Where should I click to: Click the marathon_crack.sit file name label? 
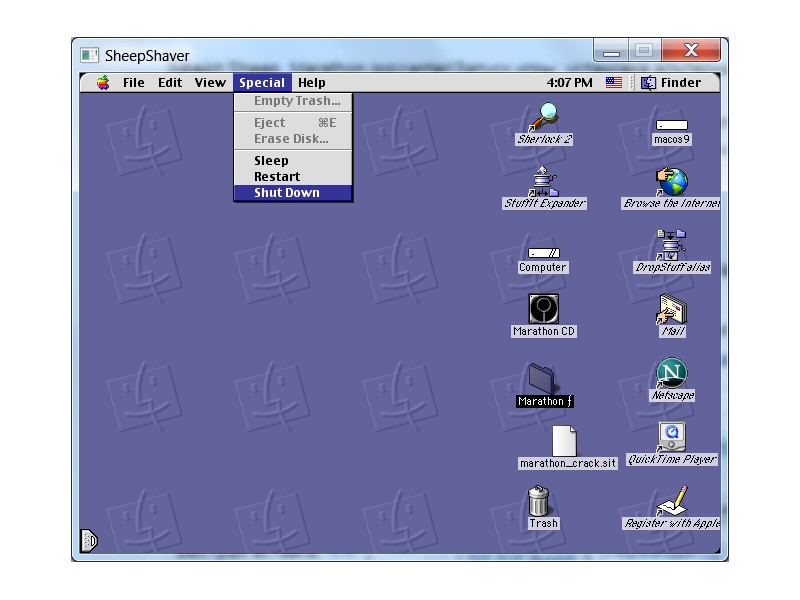(568, 463)
